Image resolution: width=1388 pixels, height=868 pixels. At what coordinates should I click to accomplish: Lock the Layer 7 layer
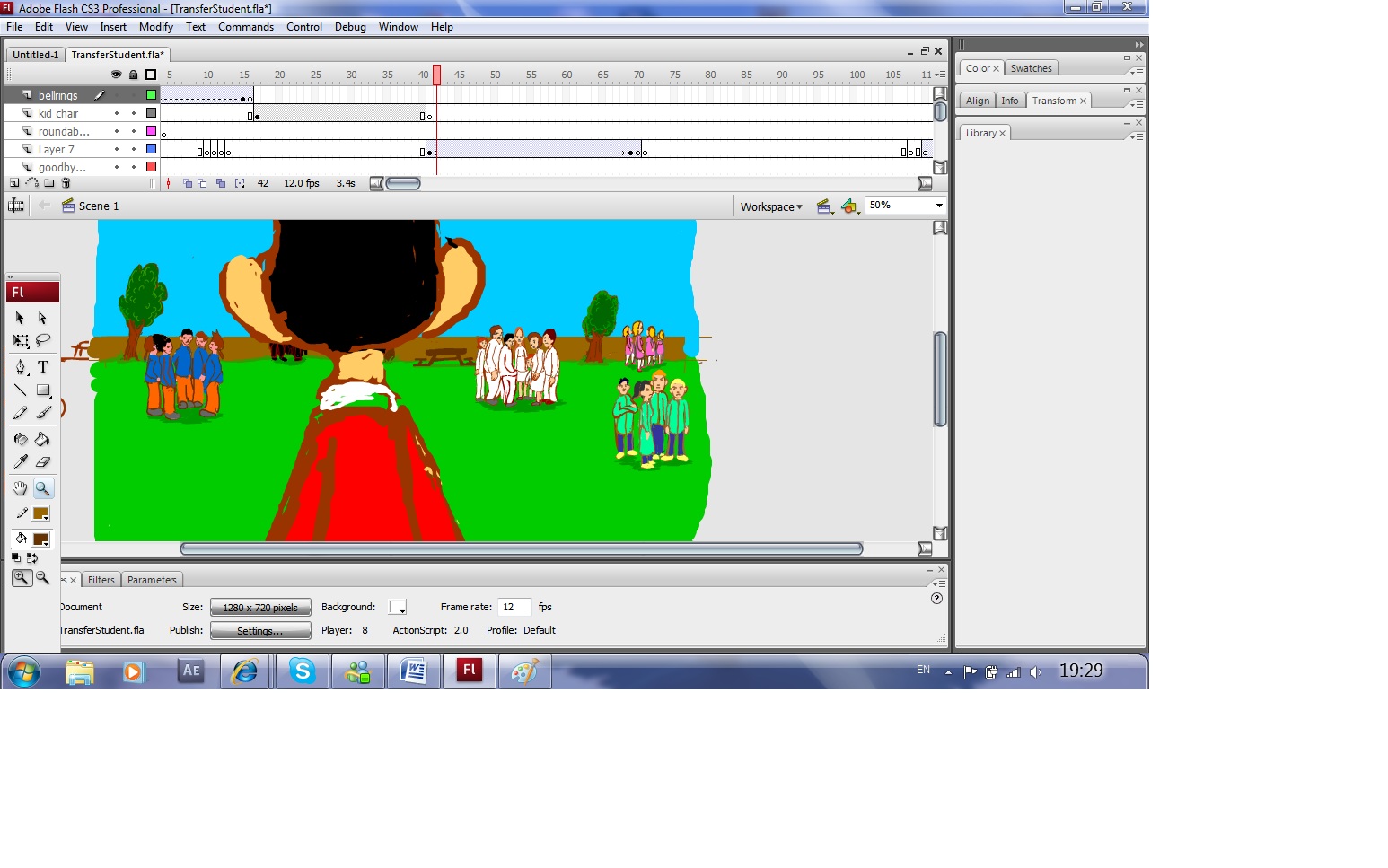click(134, 150)
